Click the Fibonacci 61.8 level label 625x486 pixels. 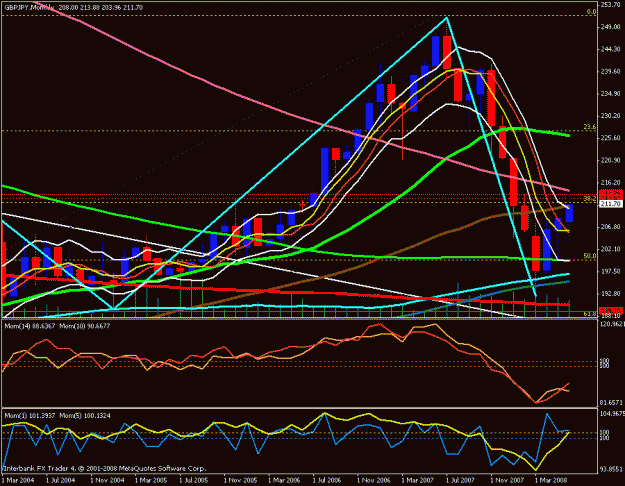[x=590, y=314]
